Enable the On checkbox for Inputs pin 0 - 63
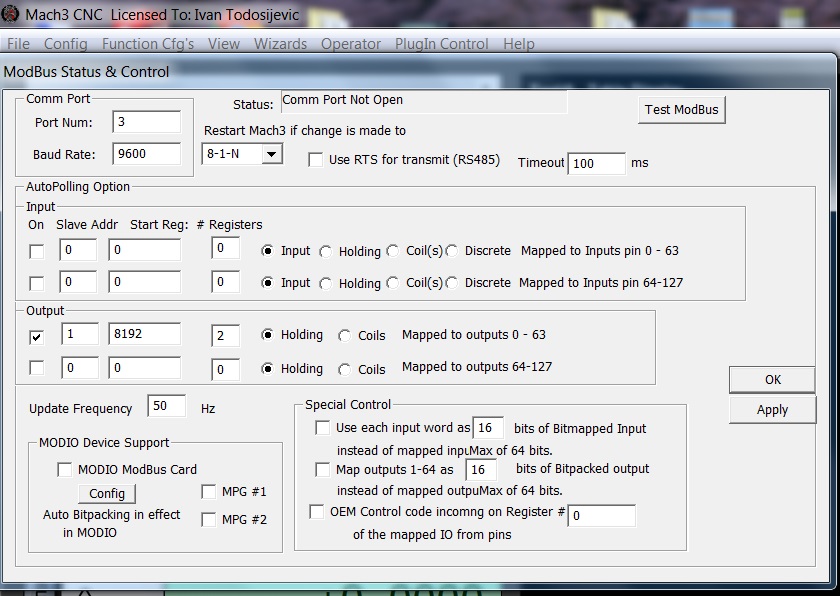 (36, 251)
